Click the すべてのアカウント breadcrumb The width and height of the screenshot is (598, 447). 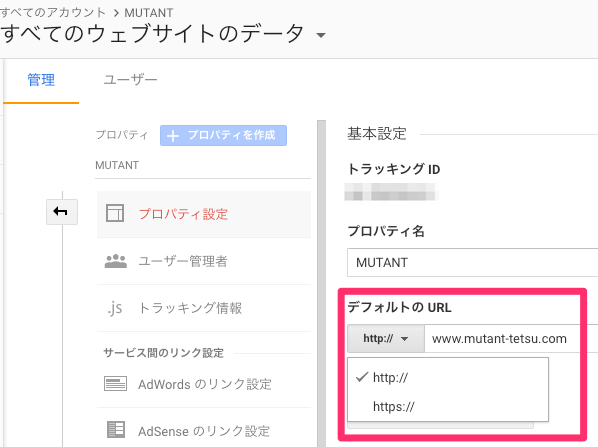pyautogui.click(x=53, y=13)
